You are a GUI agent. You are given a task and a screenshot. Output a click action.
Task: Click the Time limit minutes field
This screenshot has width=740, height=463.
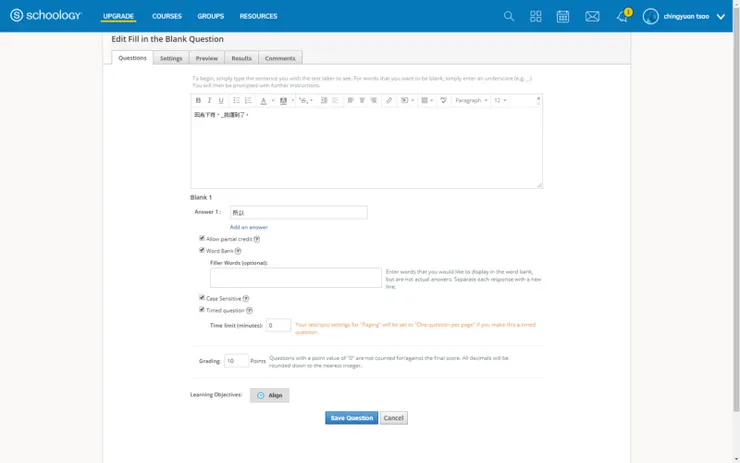278,325
